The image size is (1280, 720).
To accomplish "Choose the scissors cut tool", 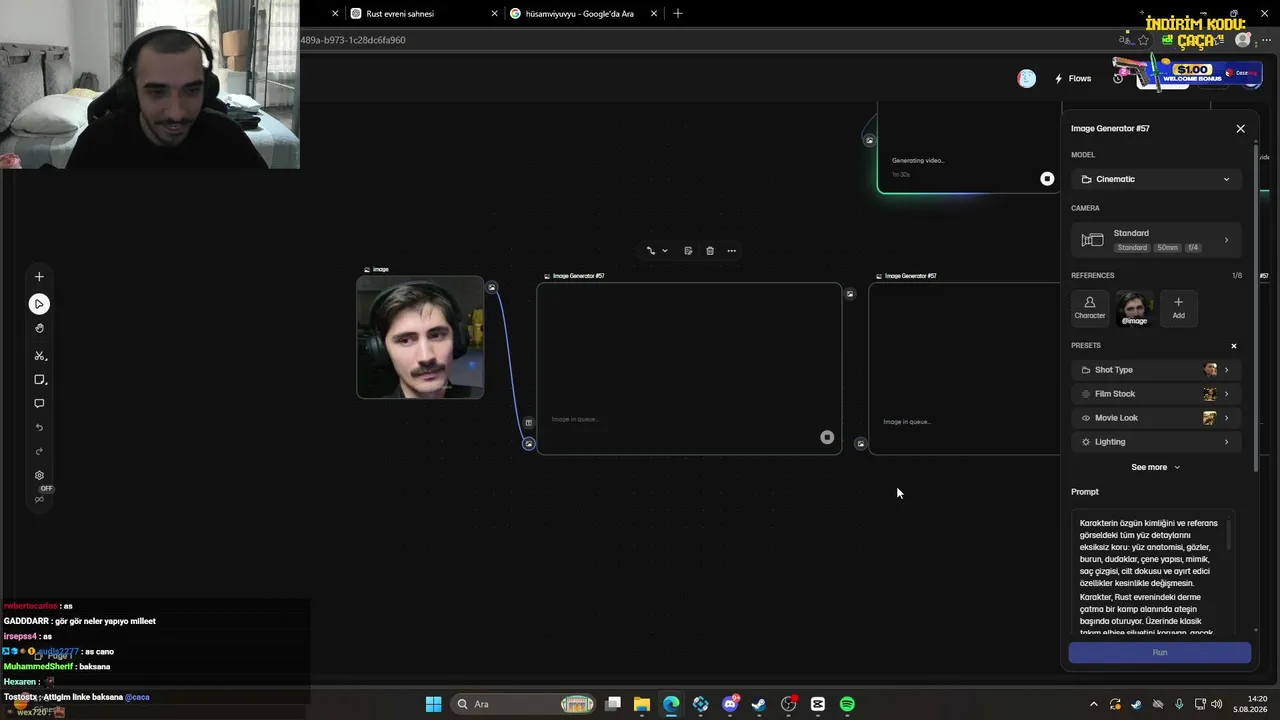I will pyautogui.click(x=40, y=356).
